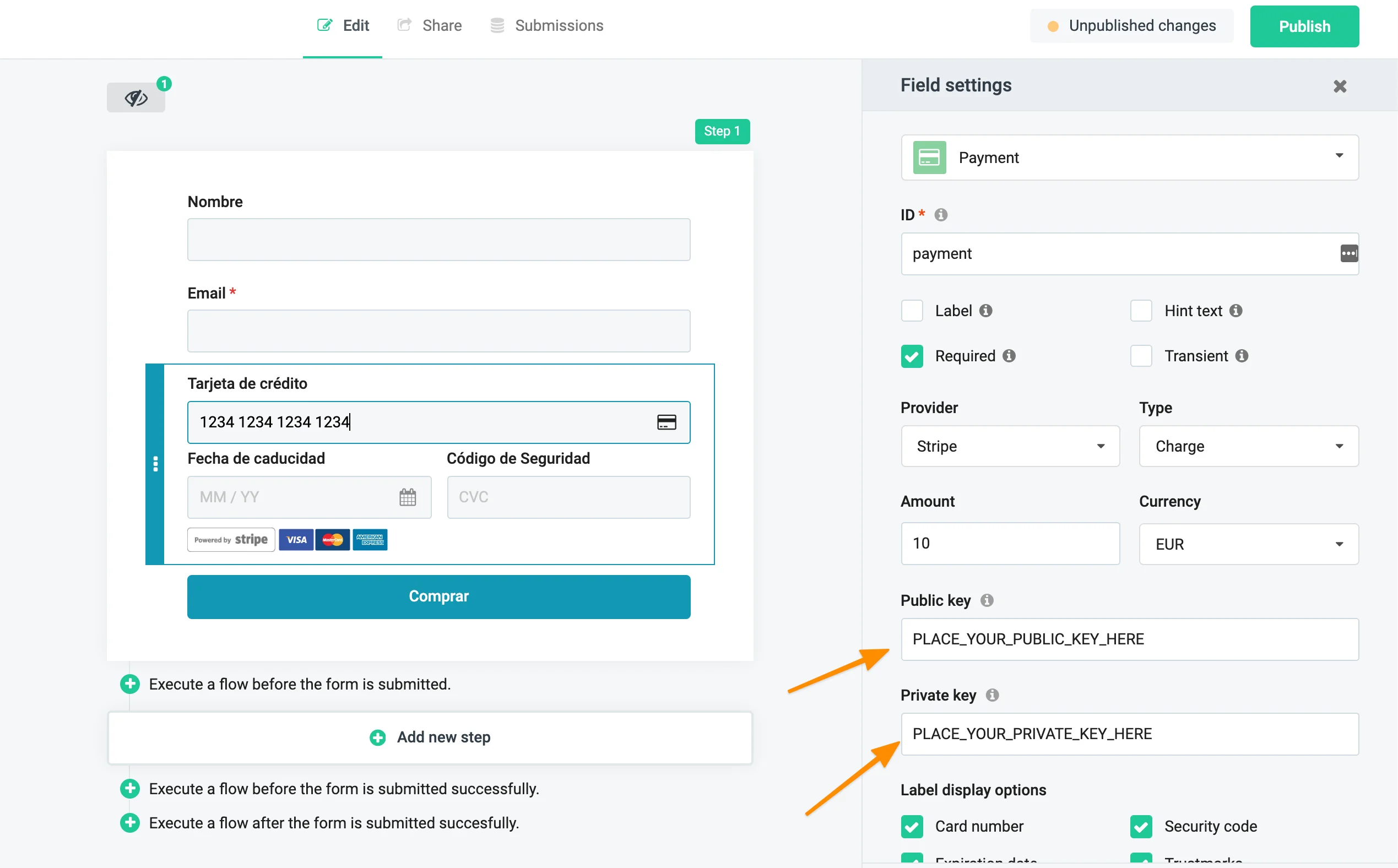Click the Add new step button
Screen dimensions: 1398x868
tap(430, 737)
